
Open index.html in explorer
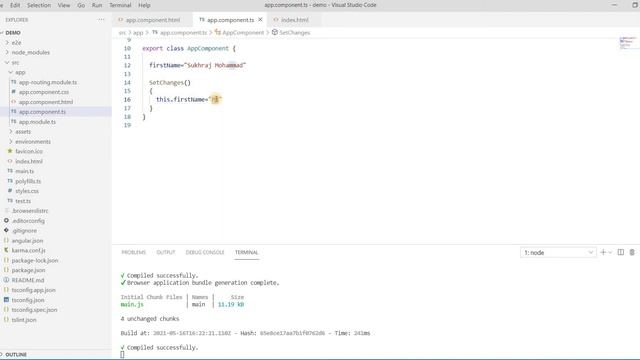[x=29, y=161]
